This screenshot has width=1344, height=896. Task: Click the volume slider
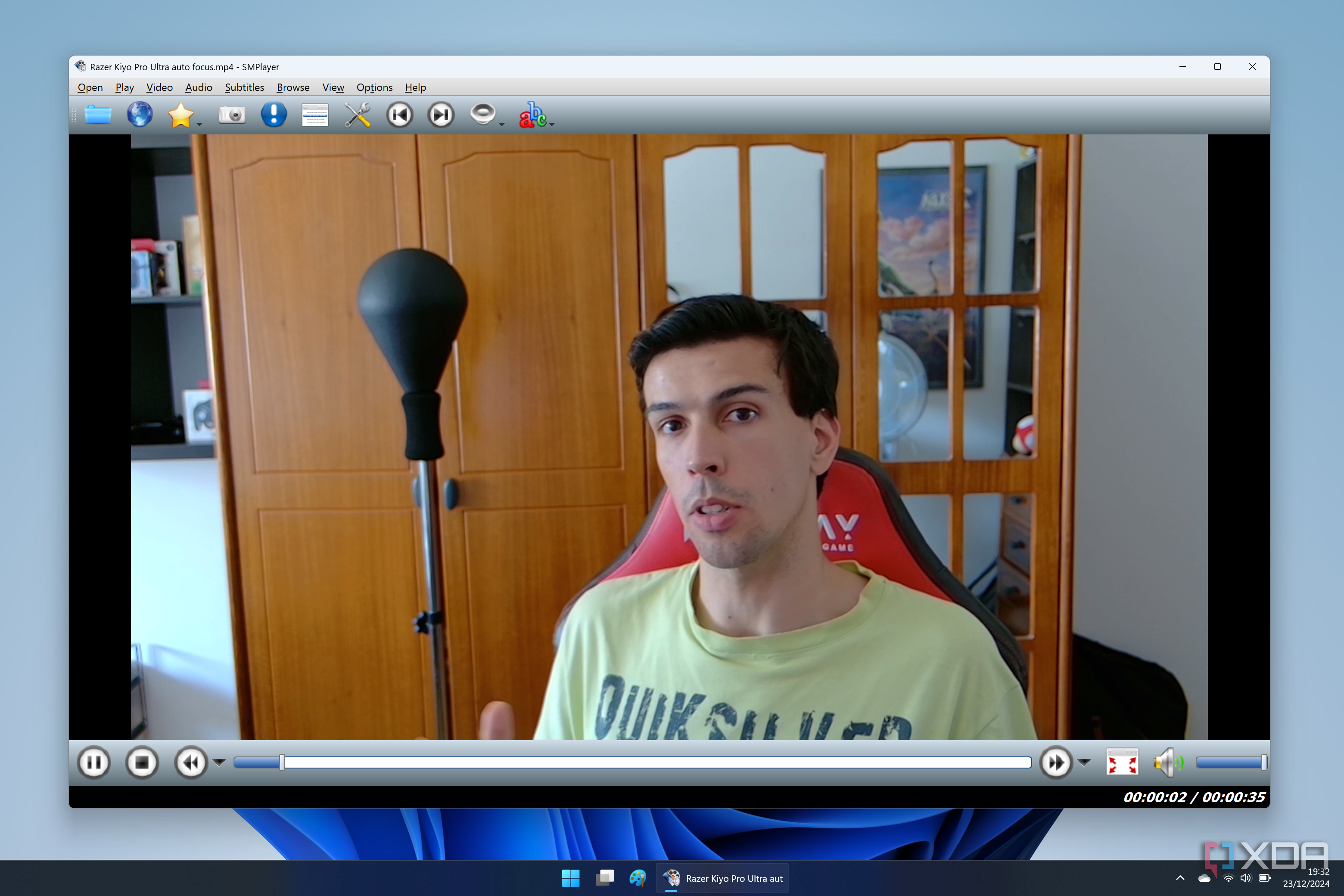1232,762
